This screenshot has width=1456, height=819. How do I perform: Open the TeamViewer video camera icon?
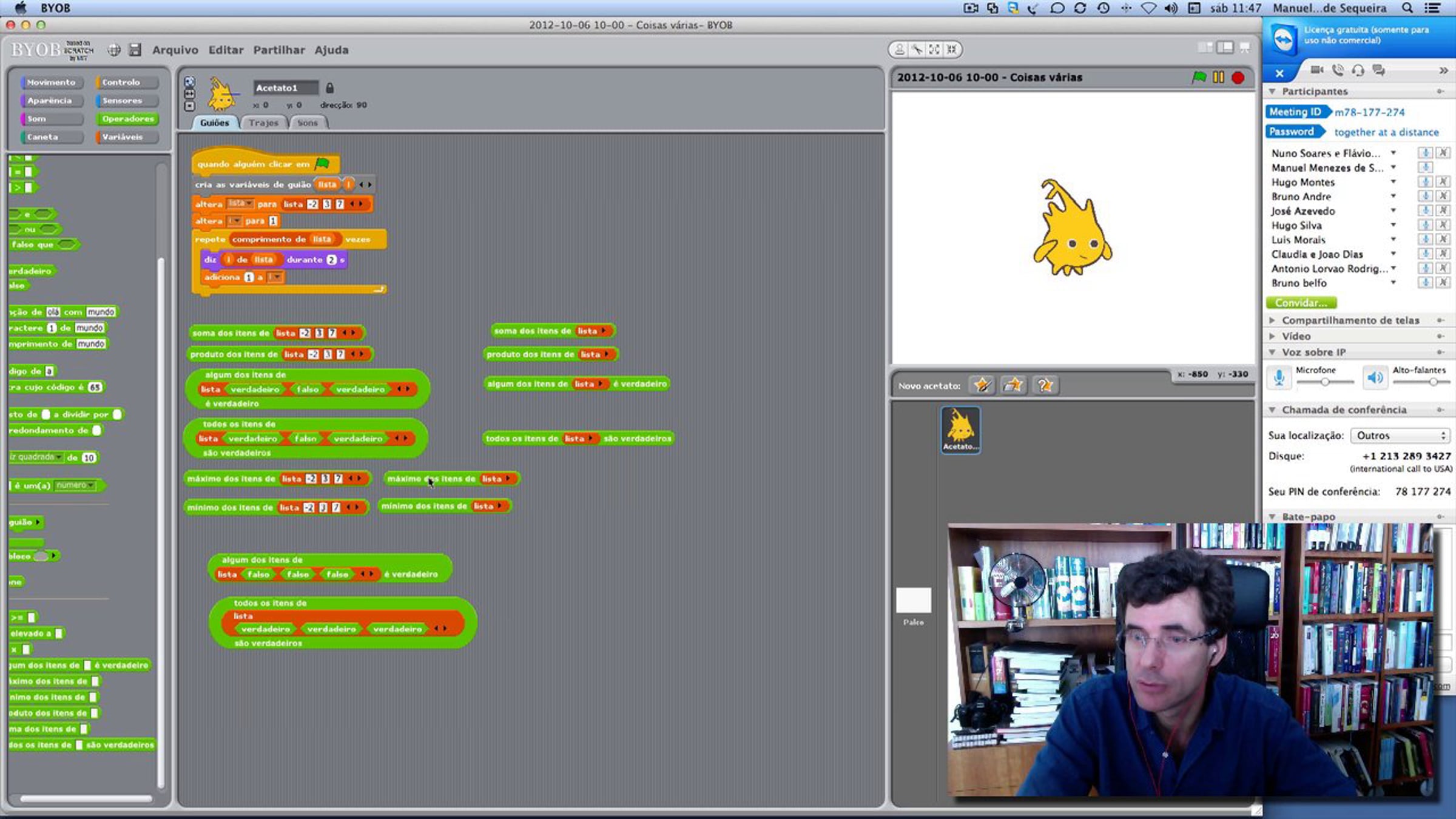point(1316,70)
